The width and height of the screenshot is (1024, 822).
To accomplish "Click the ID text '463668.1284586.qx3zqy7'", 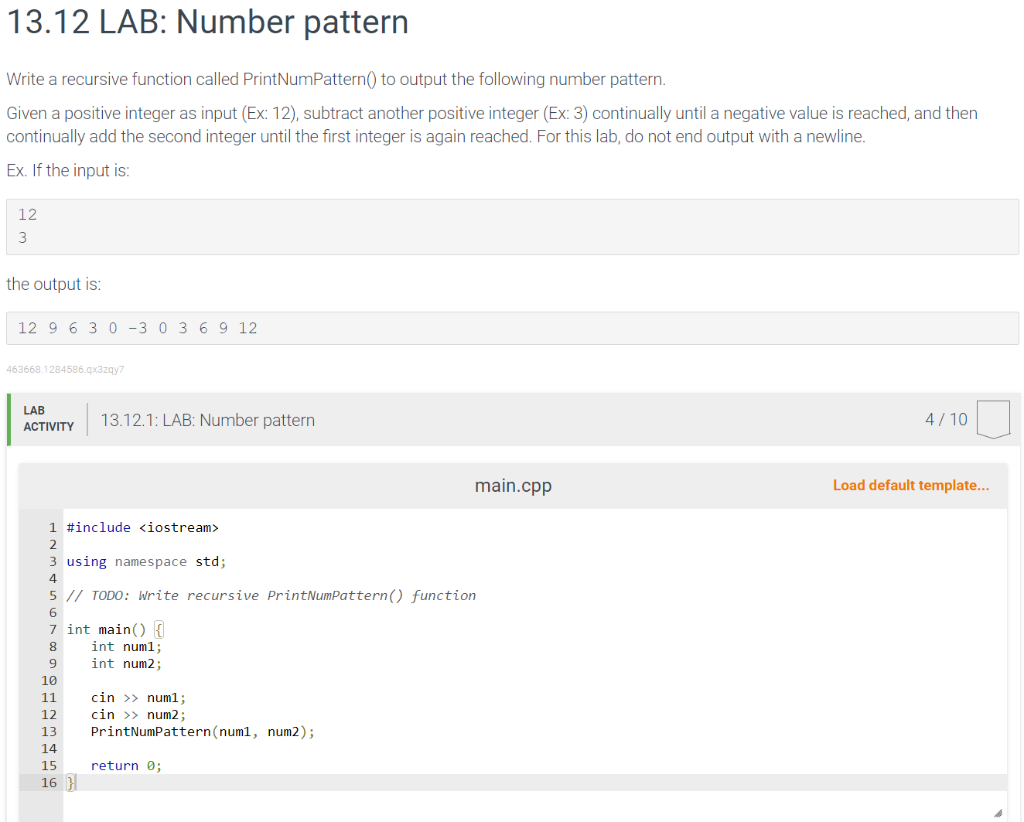I will click(65, 370).
